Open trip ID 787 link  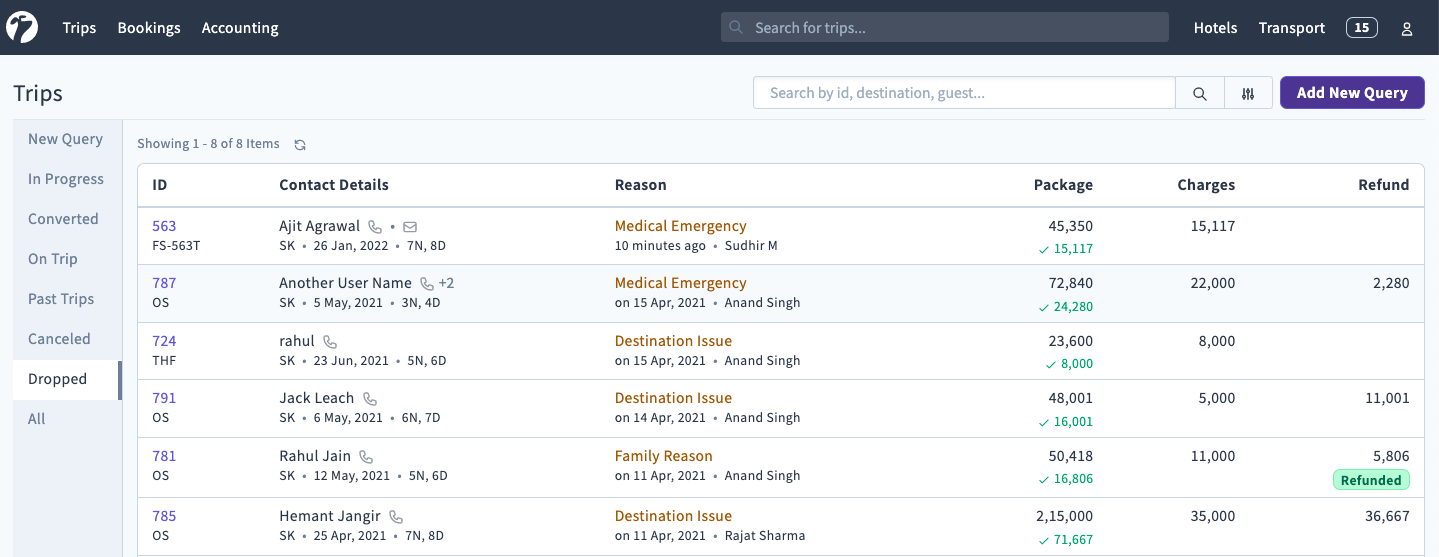[x=164, y=283]
